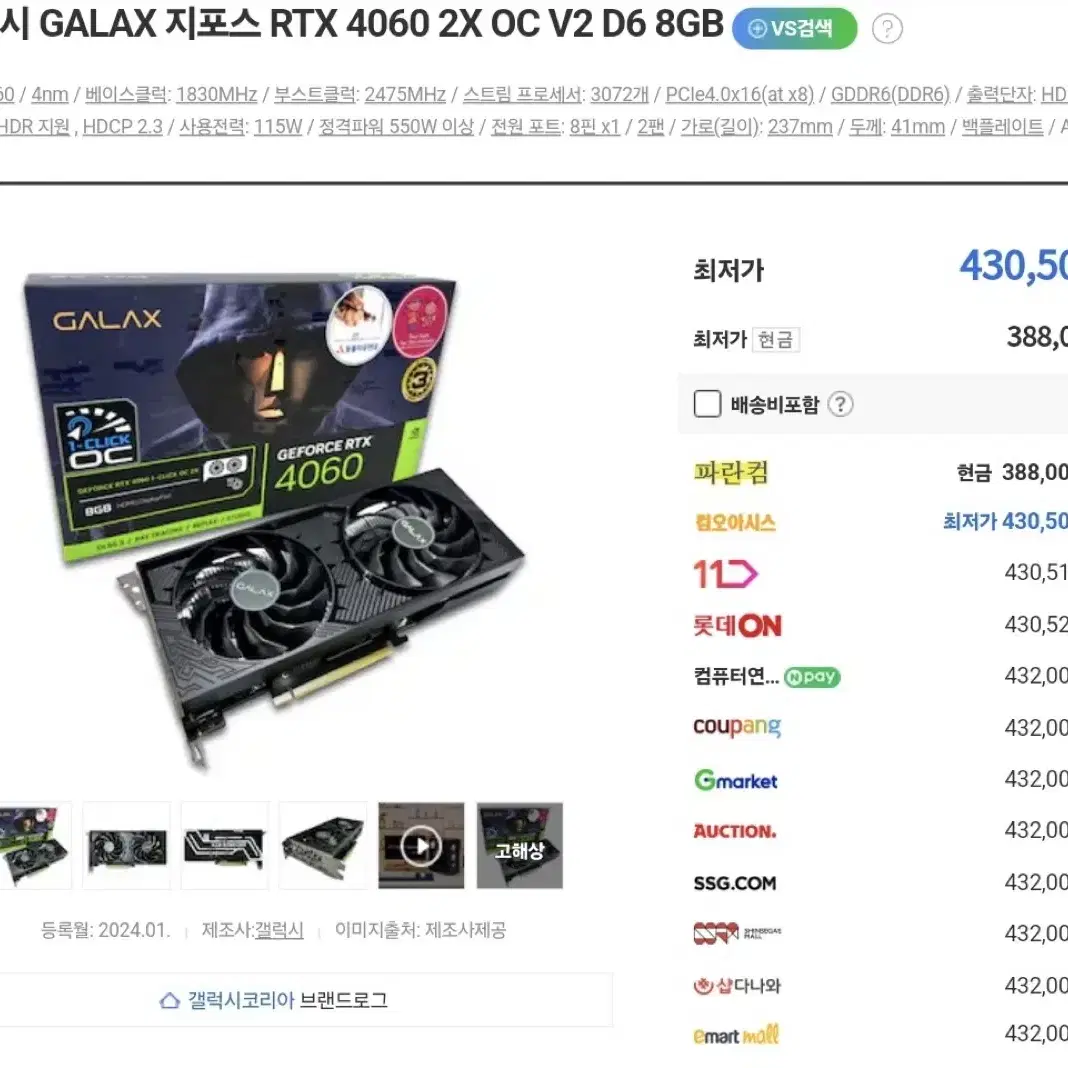Click the 갤럭시 manufacturer link
Screen dimensions: 1068x1068
(279, 930)
